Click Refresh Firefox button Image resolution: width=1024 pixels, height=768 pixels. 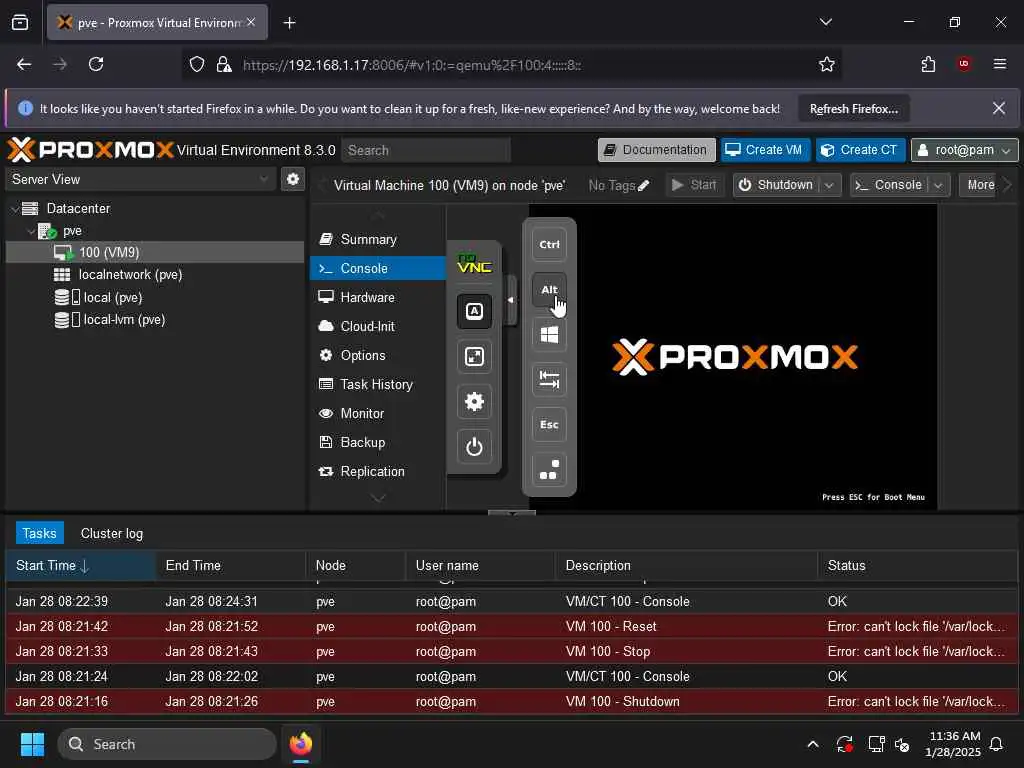[854, 109]
